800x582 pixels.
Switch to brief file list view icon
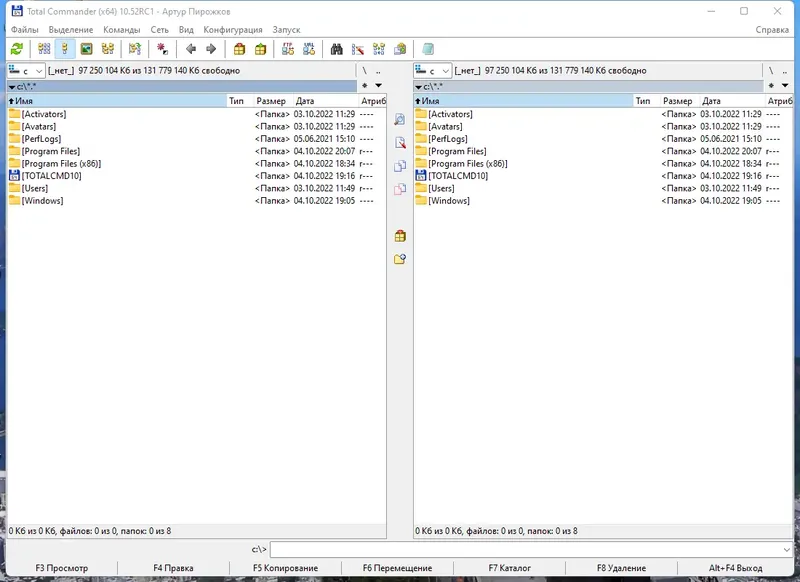click(x=44, y=49)
